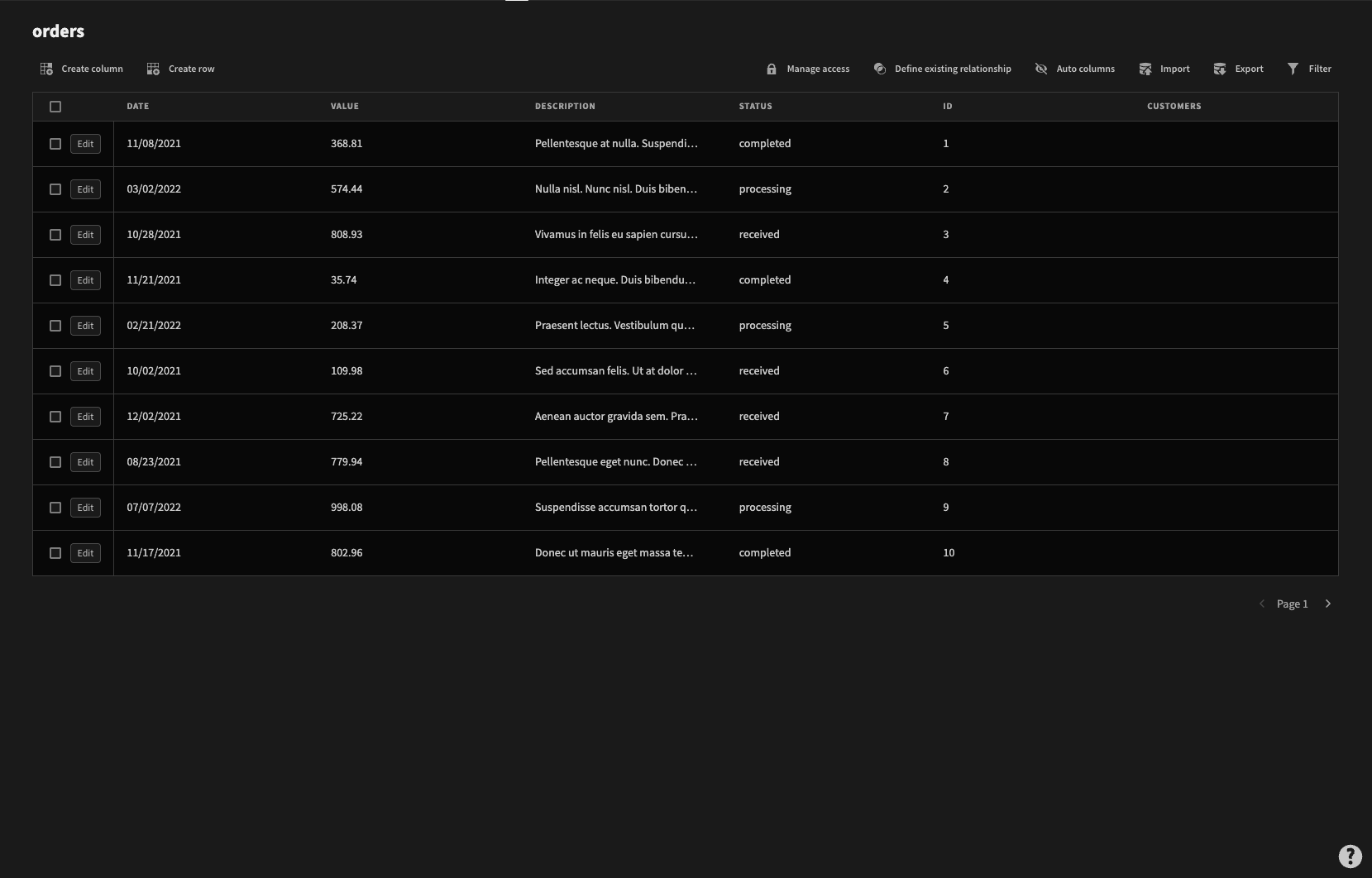Edit the row dated 11/21/2021
1372x878 pixels.
(85, 280)
